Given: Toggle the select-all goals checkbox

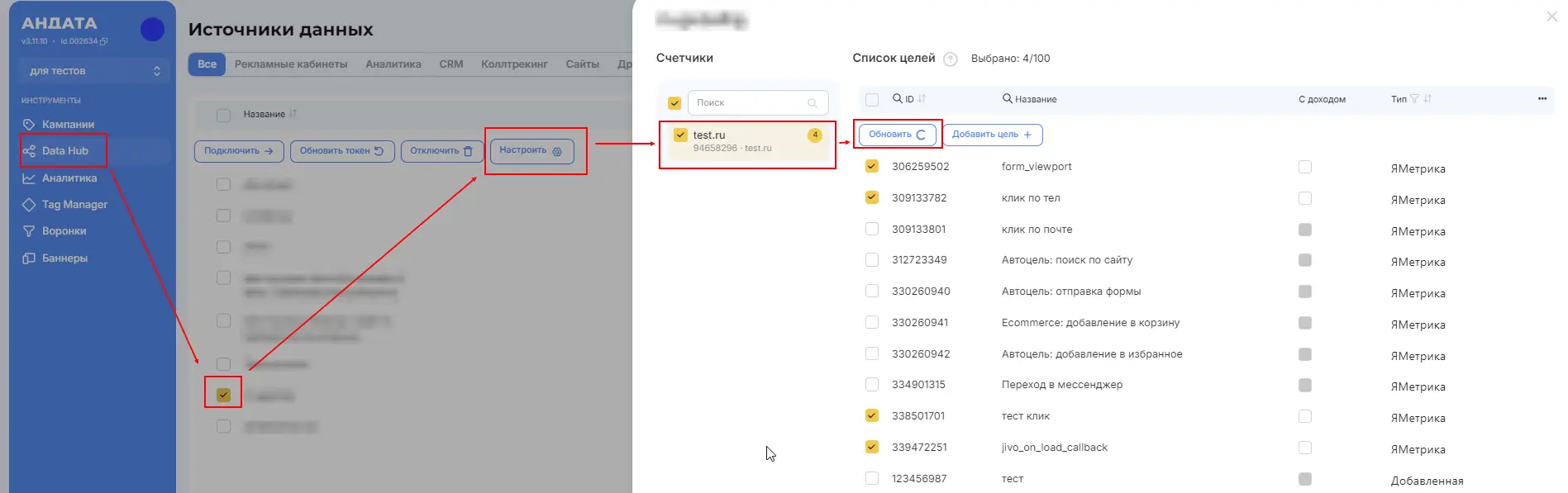Looking at the screenshot, I should coord(872,100).
